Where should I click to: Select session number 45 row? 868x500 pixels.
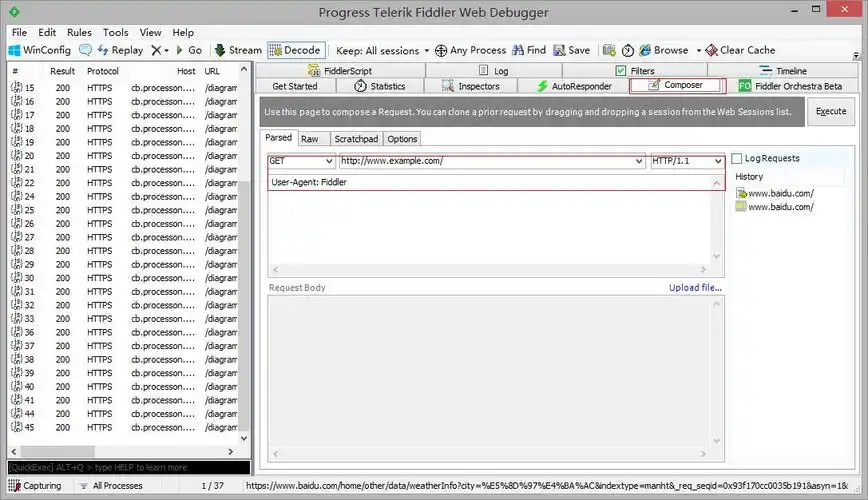point(124,427)
